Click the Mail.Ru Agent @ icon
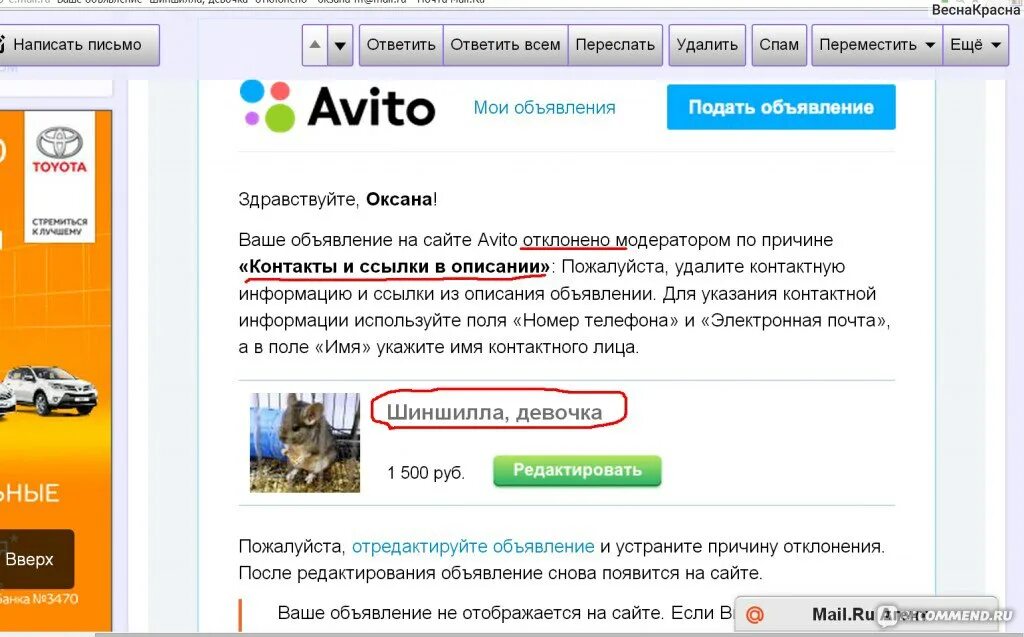 755,615
